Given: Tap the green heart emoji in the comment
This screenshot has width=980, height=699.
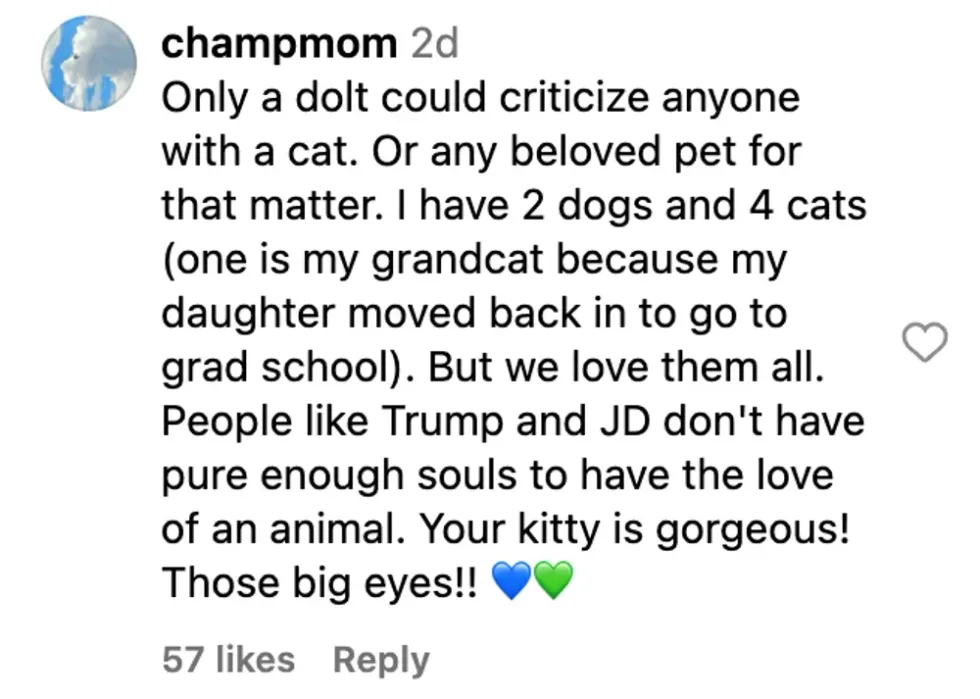Looking at the screenshot, I should (x=551, y=581).
